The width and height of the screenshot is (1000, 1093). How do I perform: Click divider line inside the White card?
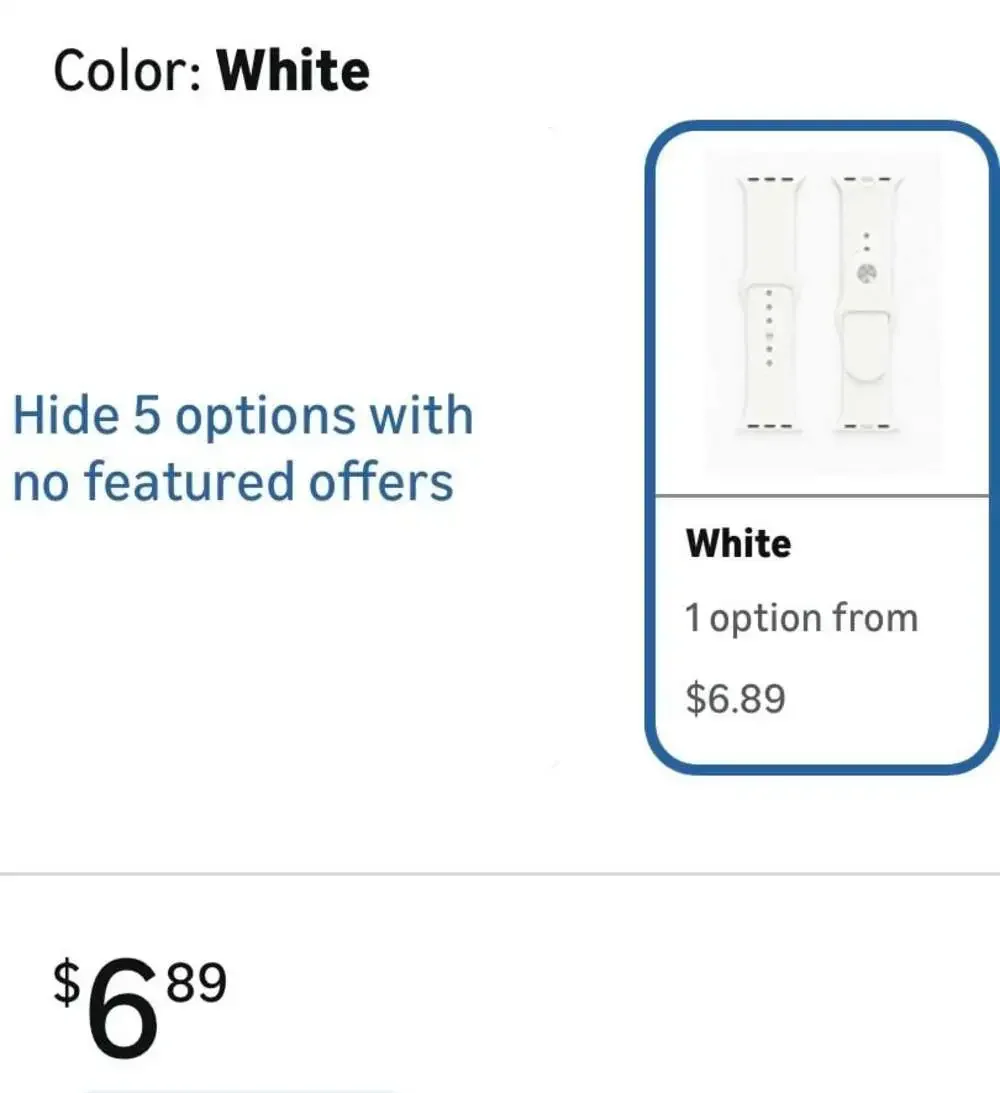[x=822, y=496]
